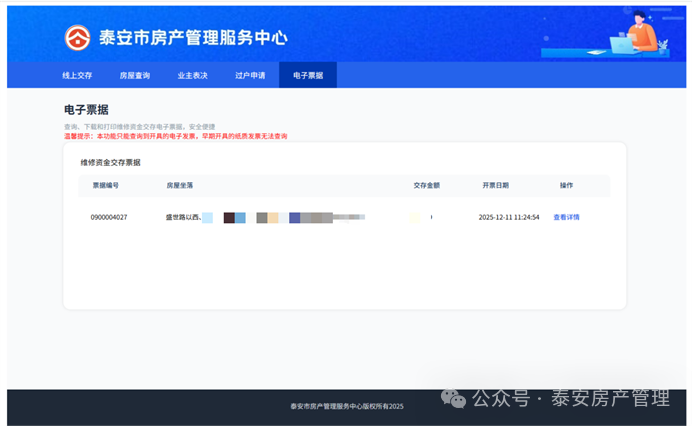Viewport: 692px width, 426px height.
Task: Switch to the 房屋查询 tab
Action: (x=135, y=75)
